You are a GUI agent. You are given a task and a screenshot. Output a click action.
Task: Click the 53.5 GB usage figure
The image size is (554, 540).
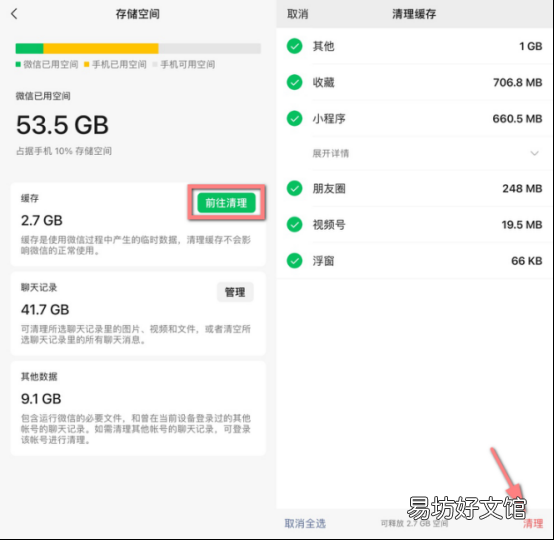point(63,125)
